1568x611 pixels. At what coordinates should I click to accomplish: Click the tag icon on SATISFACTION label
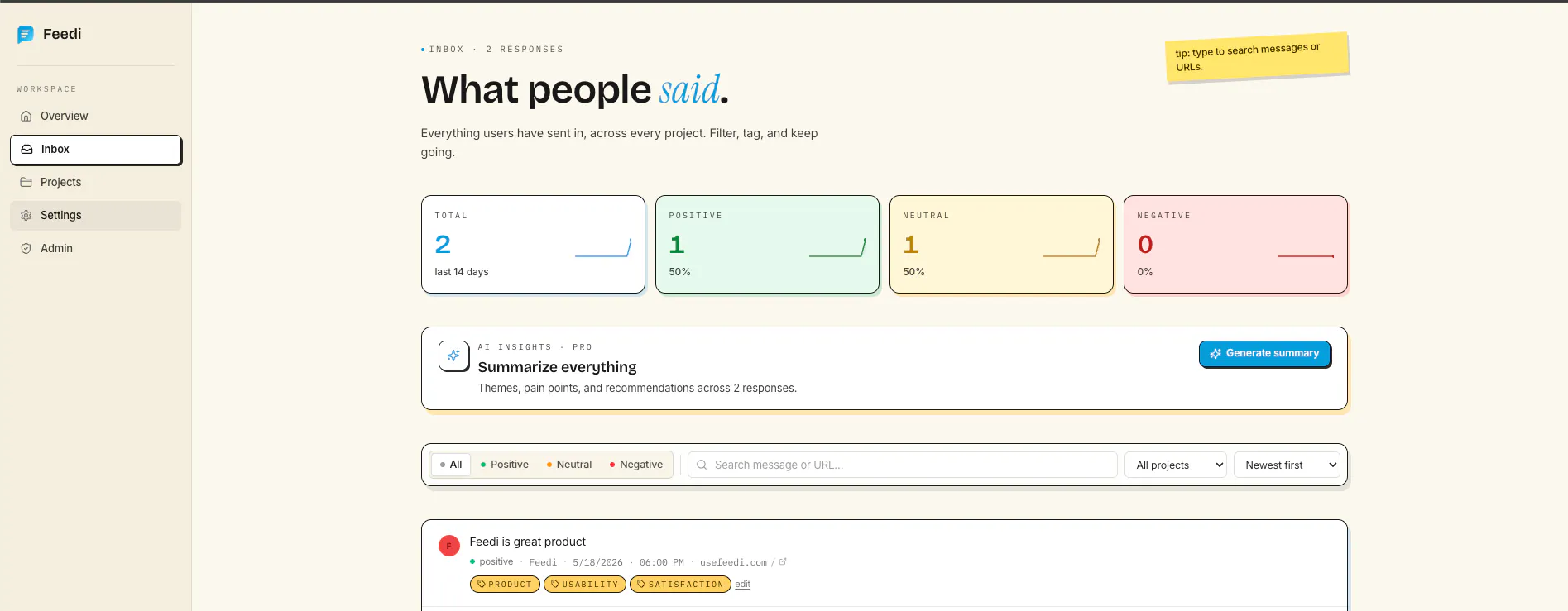641,585
